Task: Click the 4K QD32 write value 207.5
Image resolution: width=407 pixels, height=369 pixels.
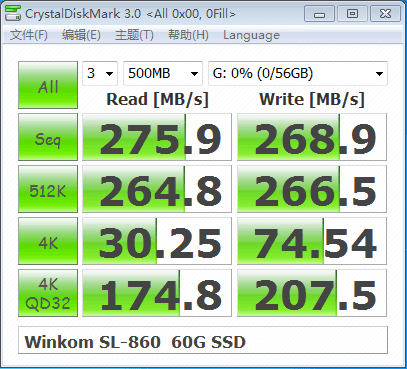Action: [312, 293]
